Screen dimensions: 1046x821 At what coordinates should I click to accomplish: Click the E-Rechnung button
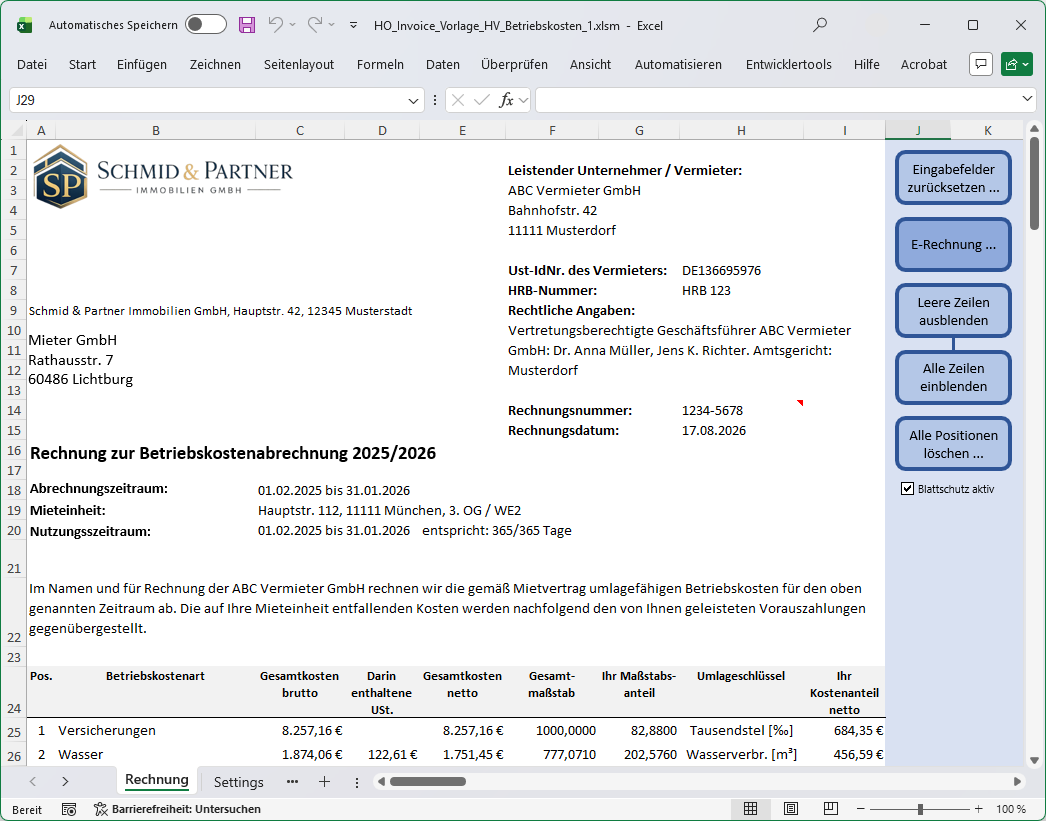[953, 244]
